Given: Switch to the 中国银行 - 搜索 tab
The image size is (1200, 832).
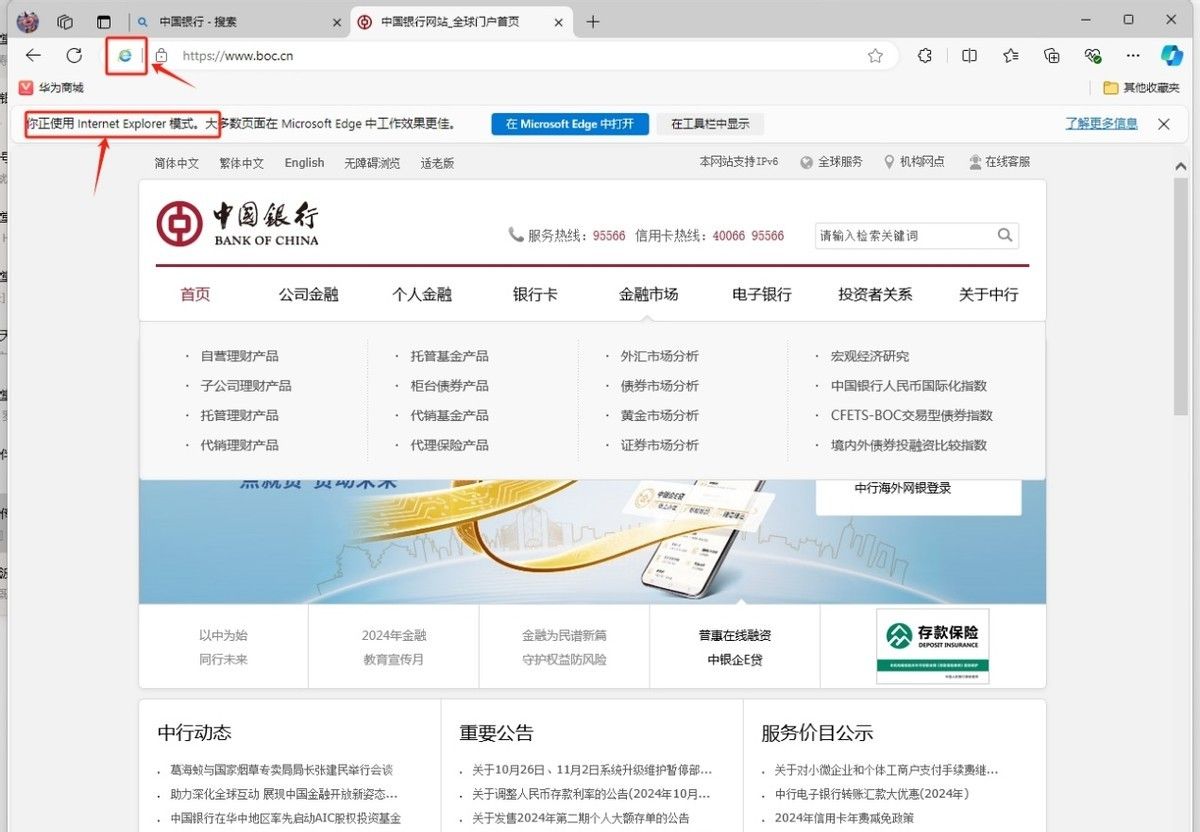Looking at the screenshot, I should 213,19.
